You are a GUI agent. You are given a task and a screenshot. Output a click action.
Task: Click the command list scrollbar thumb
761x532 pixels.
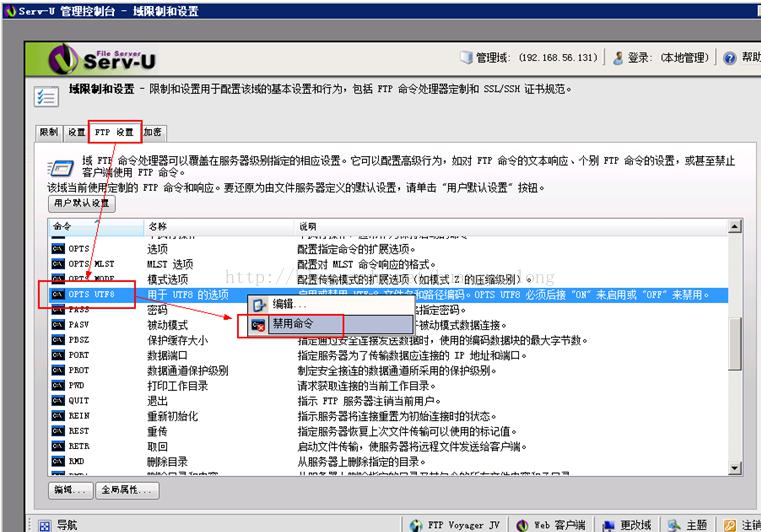(x=735, y=344)
